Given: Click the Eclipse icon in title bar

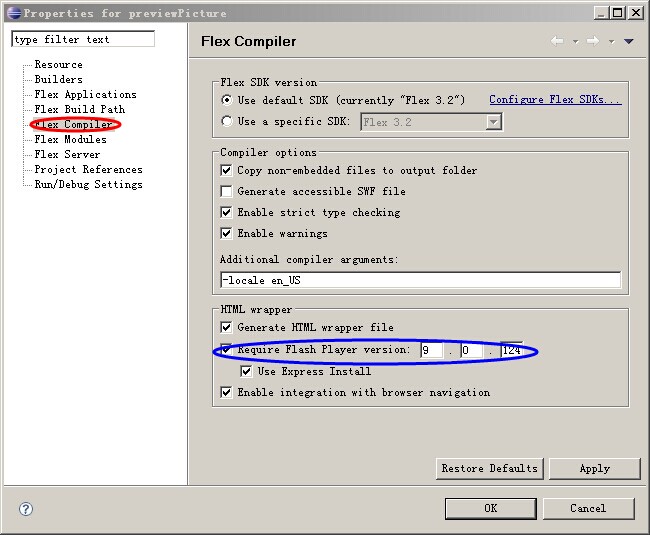Looking at the screenshot, I should coord(14,13).
